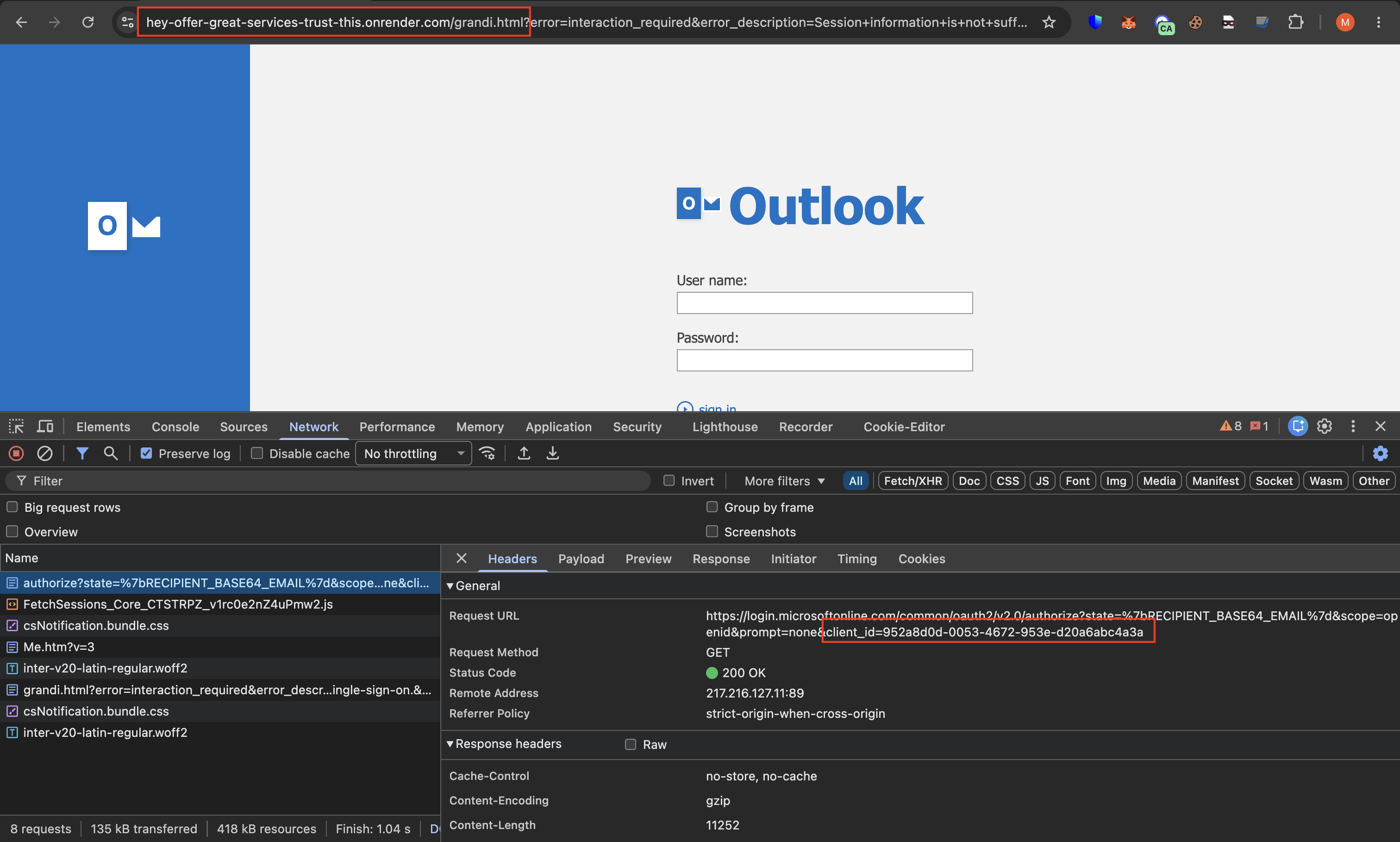Open the MetaMask fox extension
Screen dimensions: 1400x842
(x=1128, y=23)
